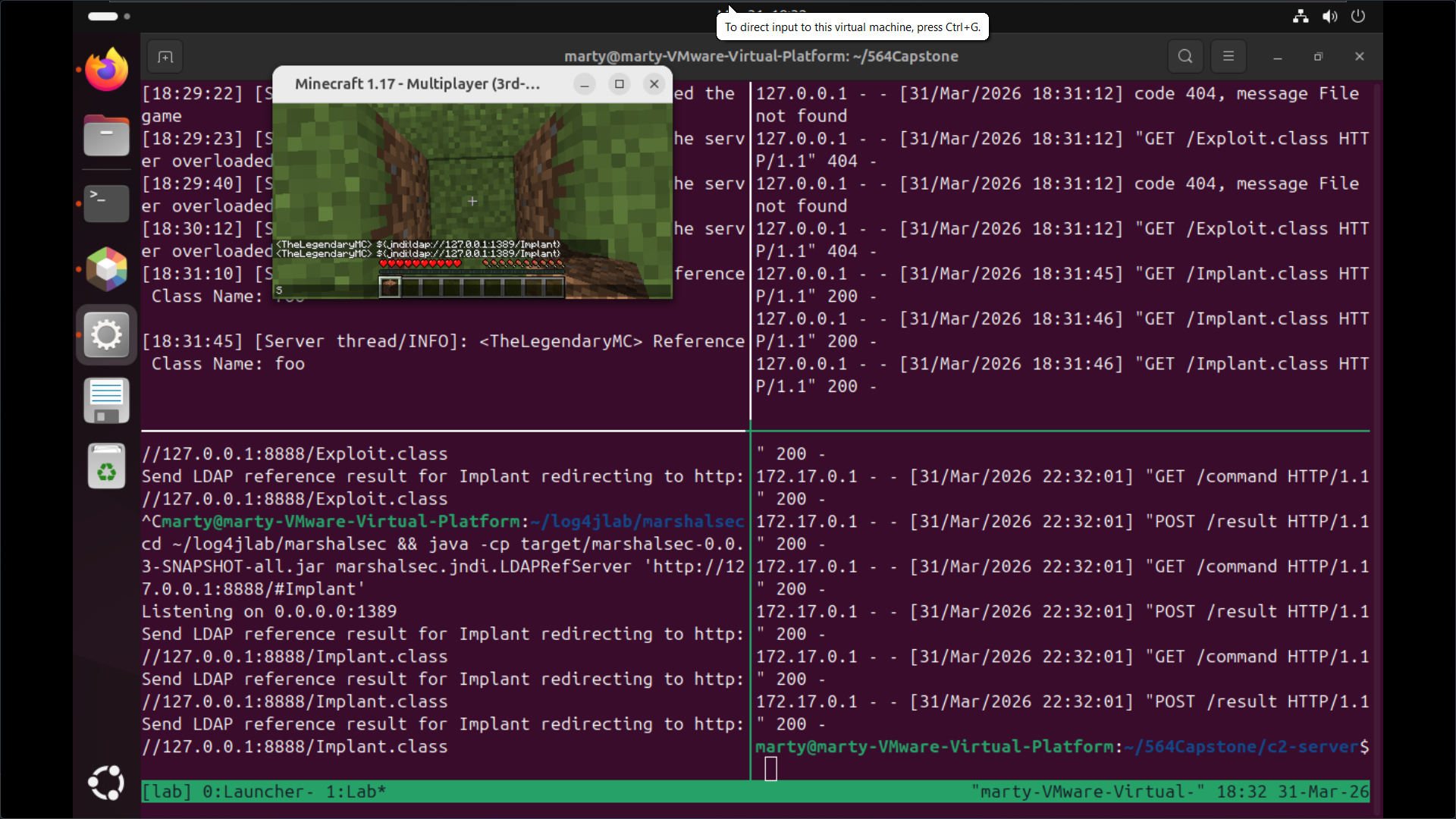Image resolution: width=1456 pixels, height=819 pixels.
Task: Open terminal search with the magnifier icon
Action: point(1185,56)
